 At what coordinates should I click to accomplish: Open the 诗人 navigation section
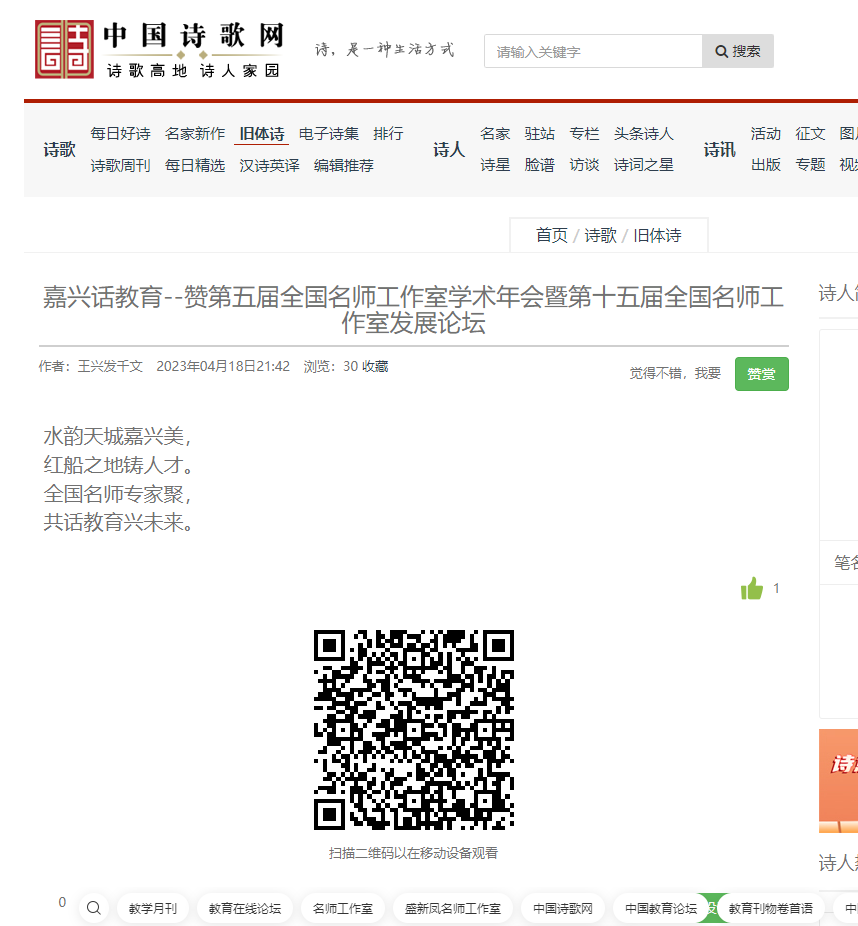click(x=448, y=148)
